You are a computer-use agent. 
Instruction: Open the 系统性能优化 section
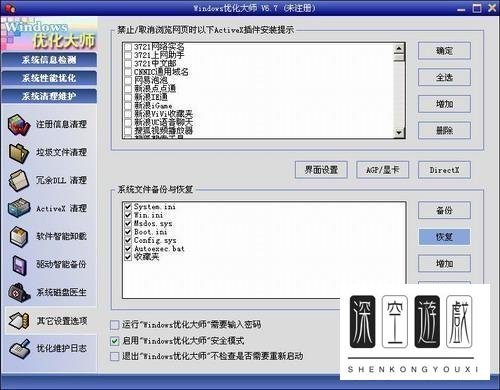pos(49,78)
